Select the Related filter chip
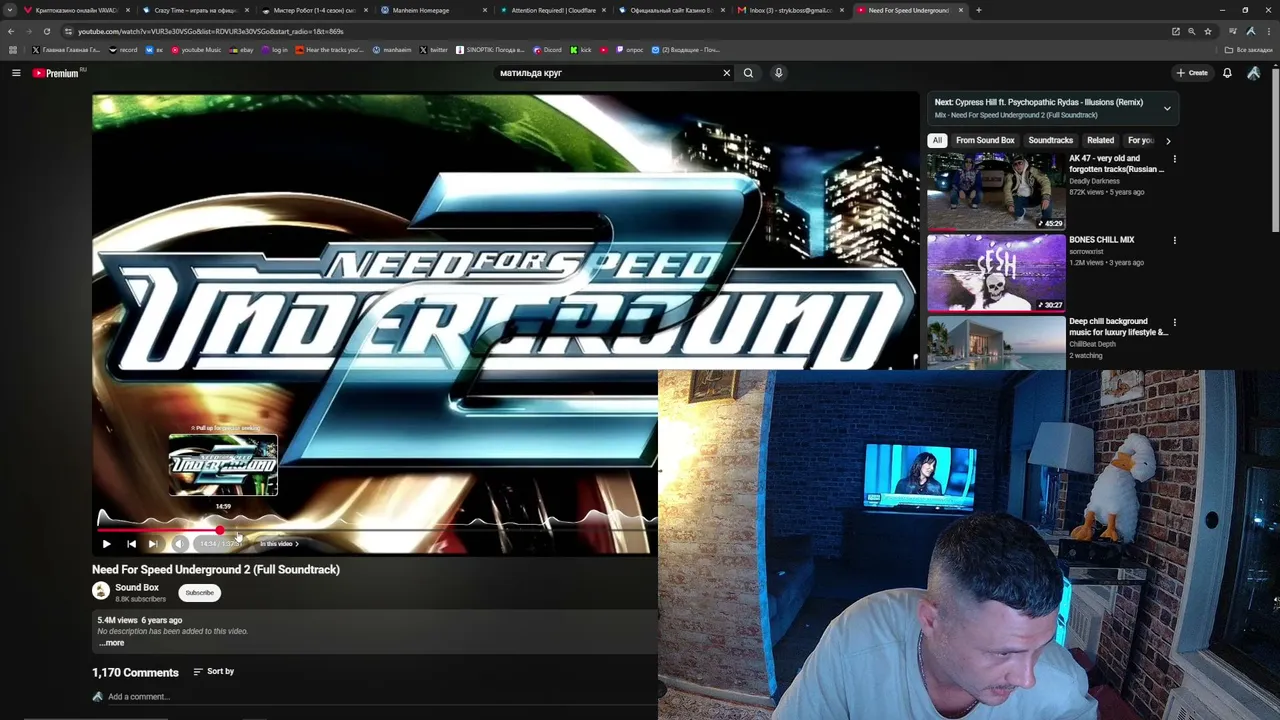The width and height of the screenshot is (1280, 720). coord(1100,141)
